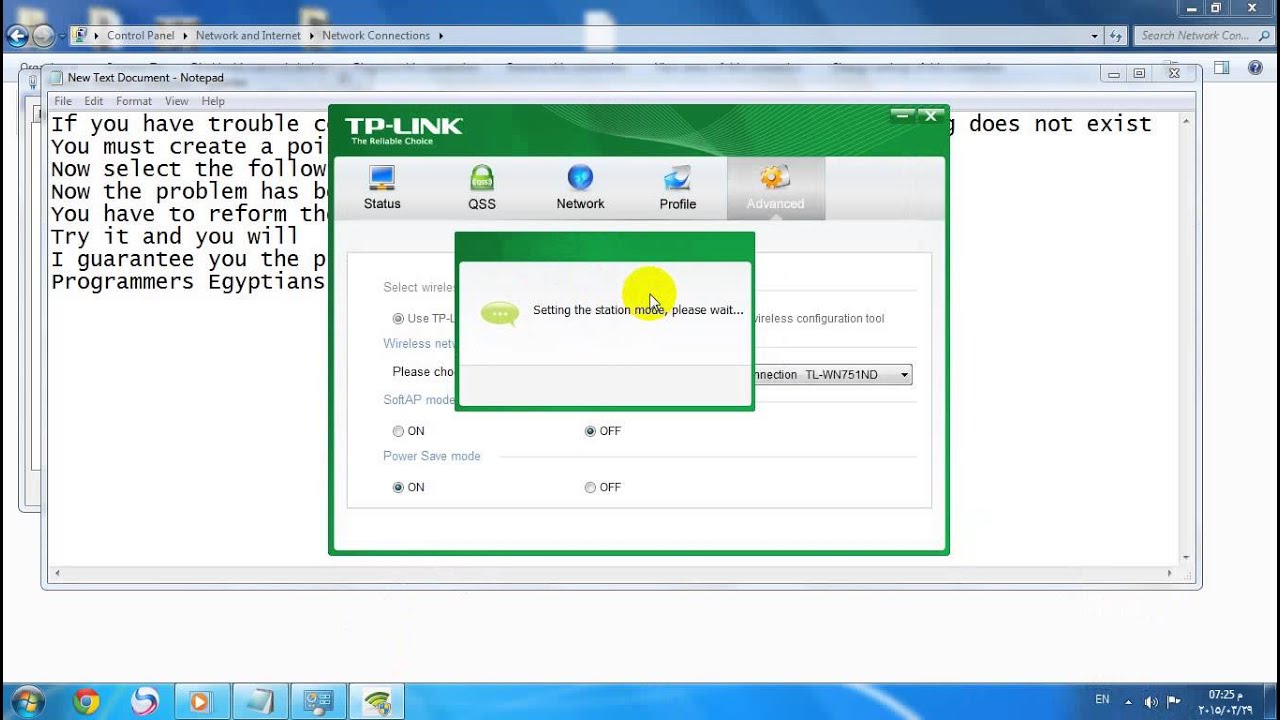The width and height of the screenshot is (1280, 720).
Task: Select Use TP-LINK configuration tool radio
Action: (399, 318)
